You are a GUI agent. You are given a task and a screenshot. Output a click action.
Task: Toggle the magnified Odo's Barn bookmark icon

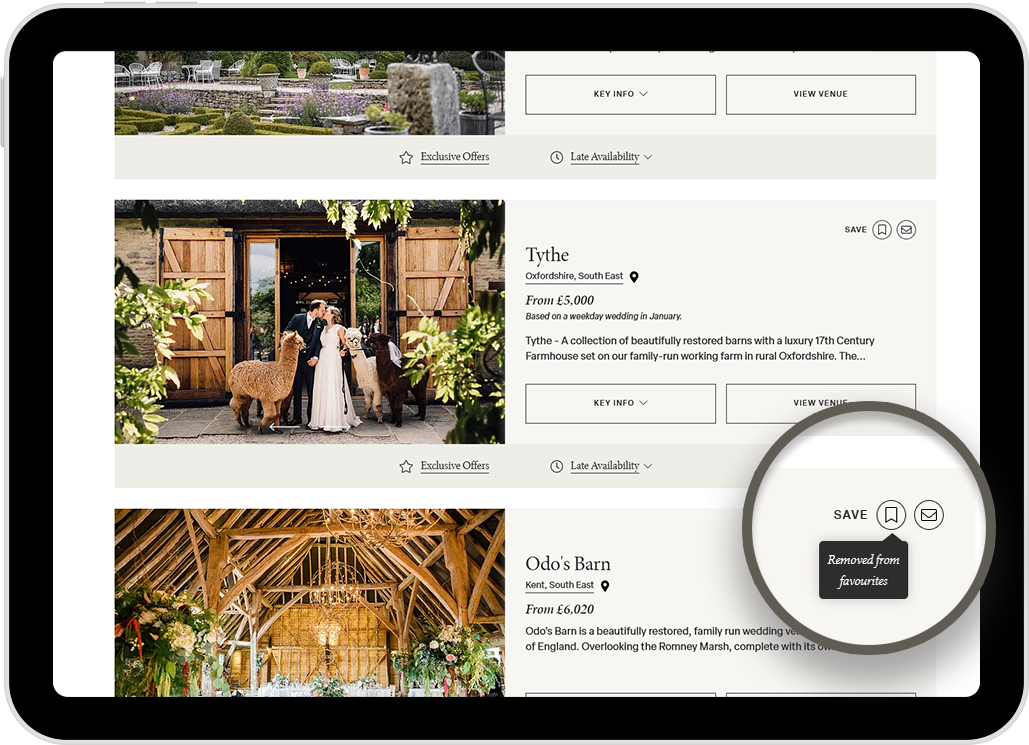point(891,515)
